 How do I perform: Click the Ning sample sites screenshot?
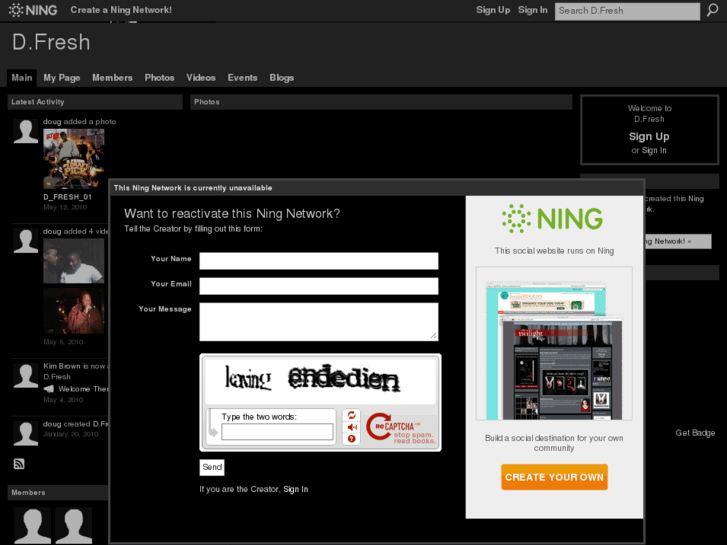554,344
